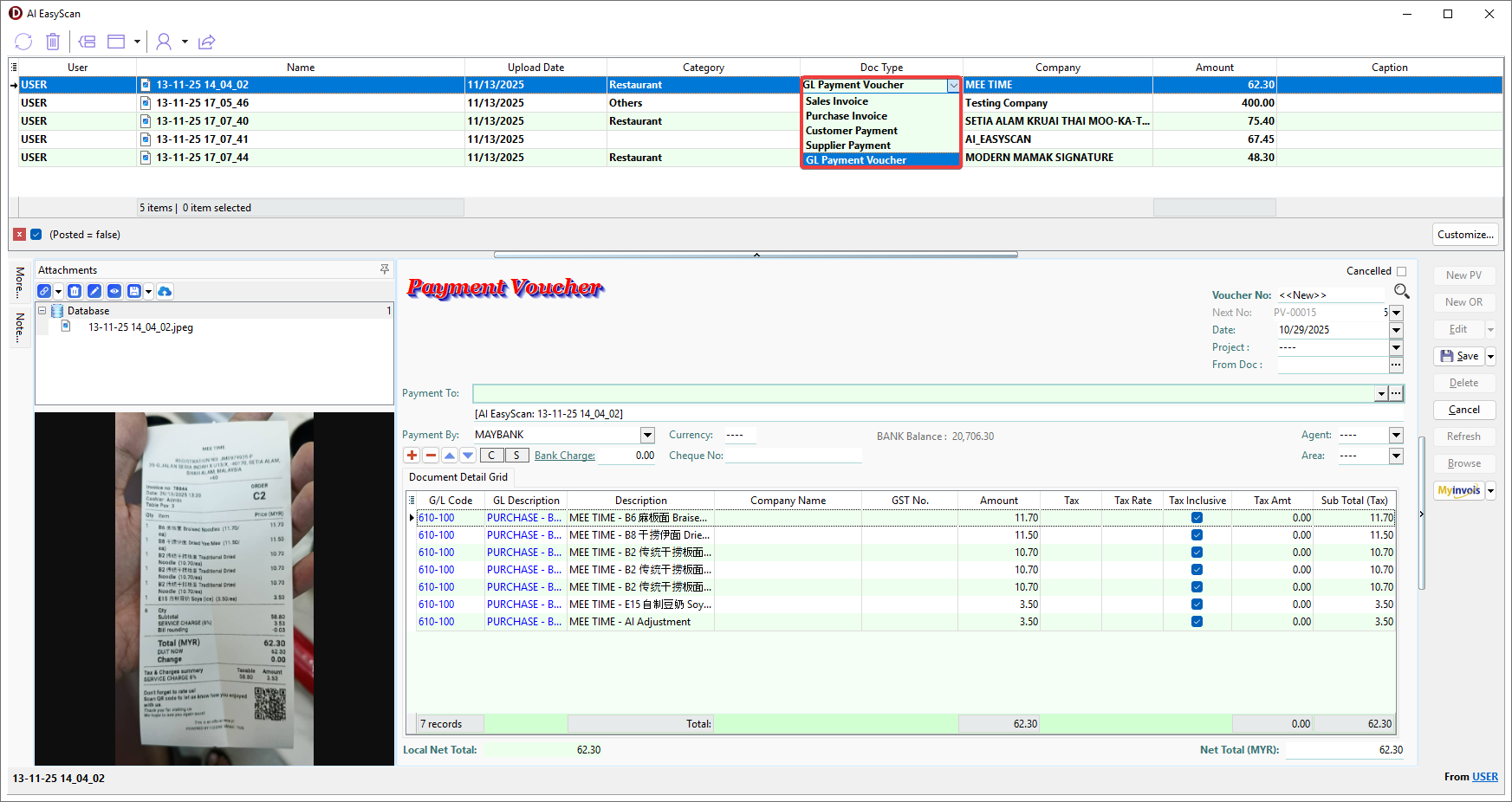The height and width of the screenshot is (802, 1512).
Task: Collapse the Database tree node
Action: [42, 311]
